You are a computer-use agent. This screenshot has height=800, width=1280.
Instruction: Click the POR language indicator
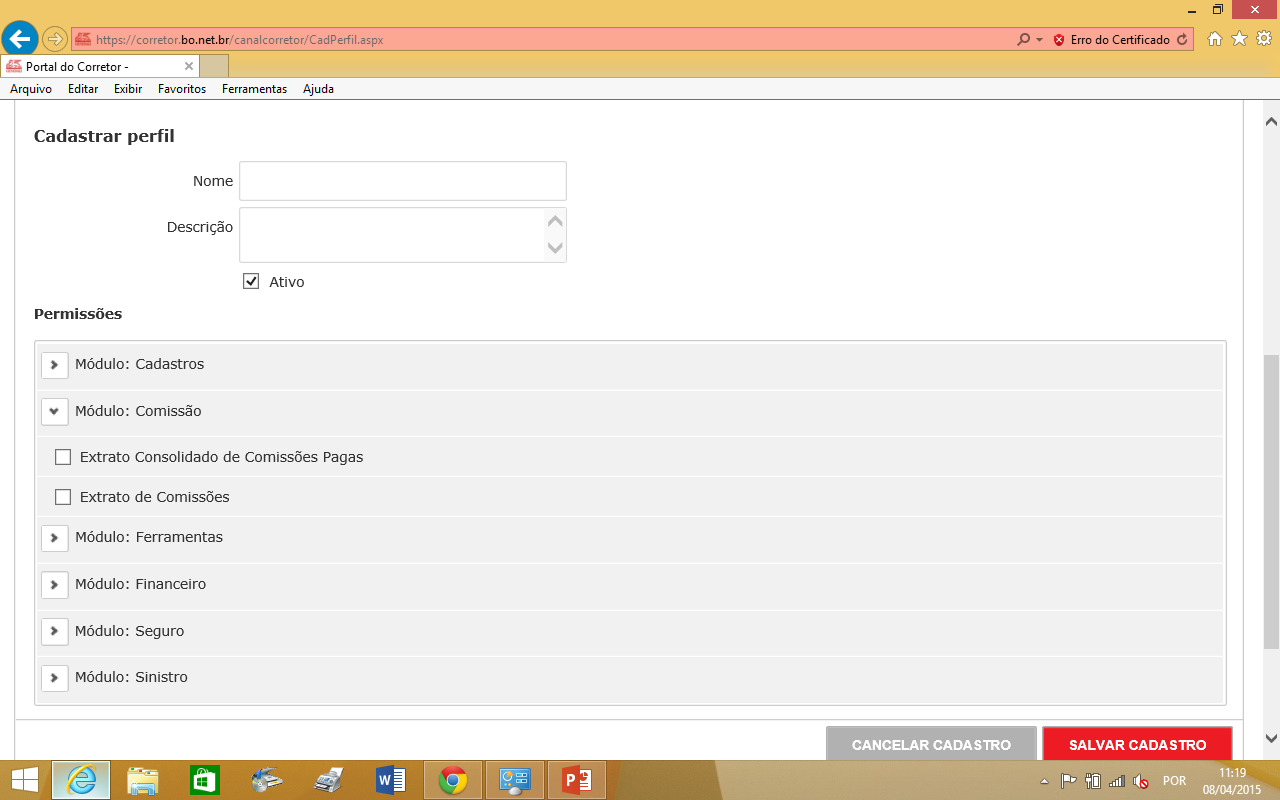coord(1174,781)
